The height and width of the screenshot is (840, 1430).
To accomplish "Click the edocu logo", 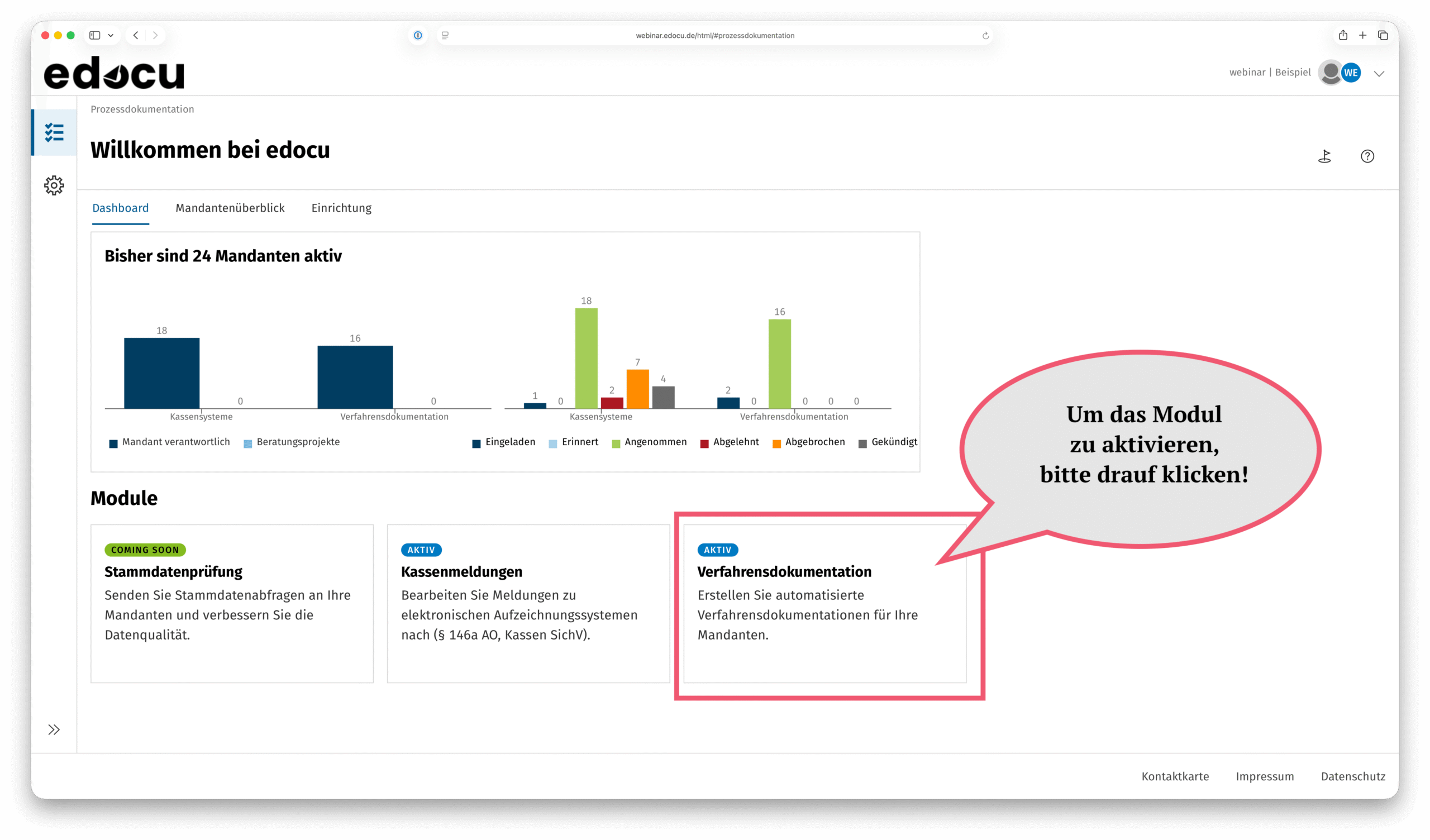I will [114, 73].
